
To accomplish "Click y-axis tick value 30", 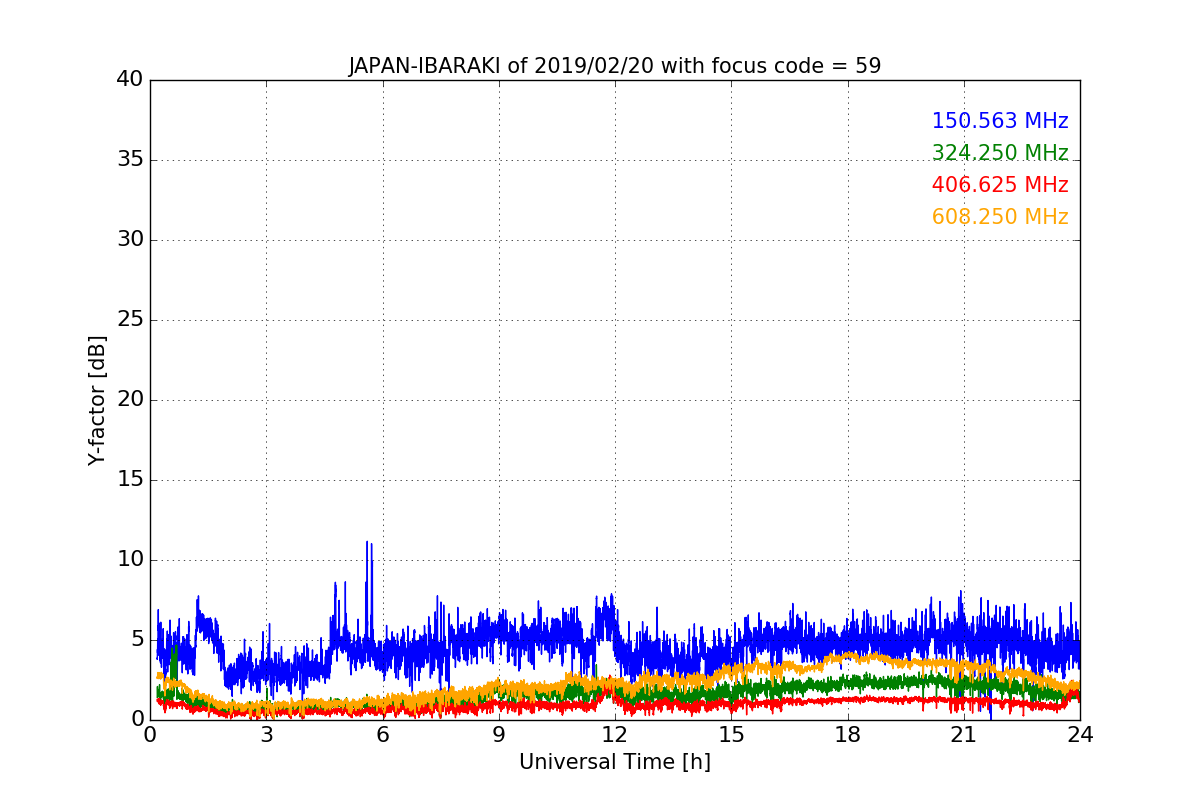I will [130, 240].
